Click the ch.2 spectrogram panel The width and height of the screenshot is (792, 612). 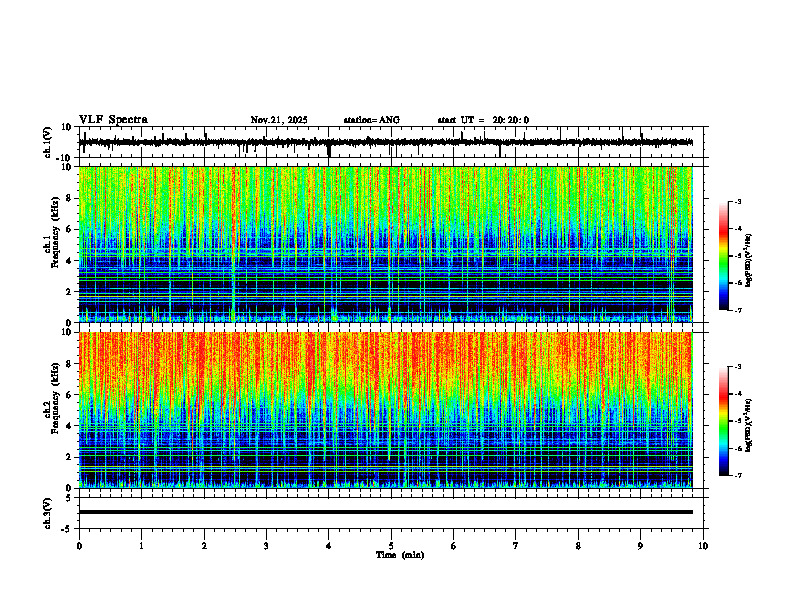(x=385, y=410)
